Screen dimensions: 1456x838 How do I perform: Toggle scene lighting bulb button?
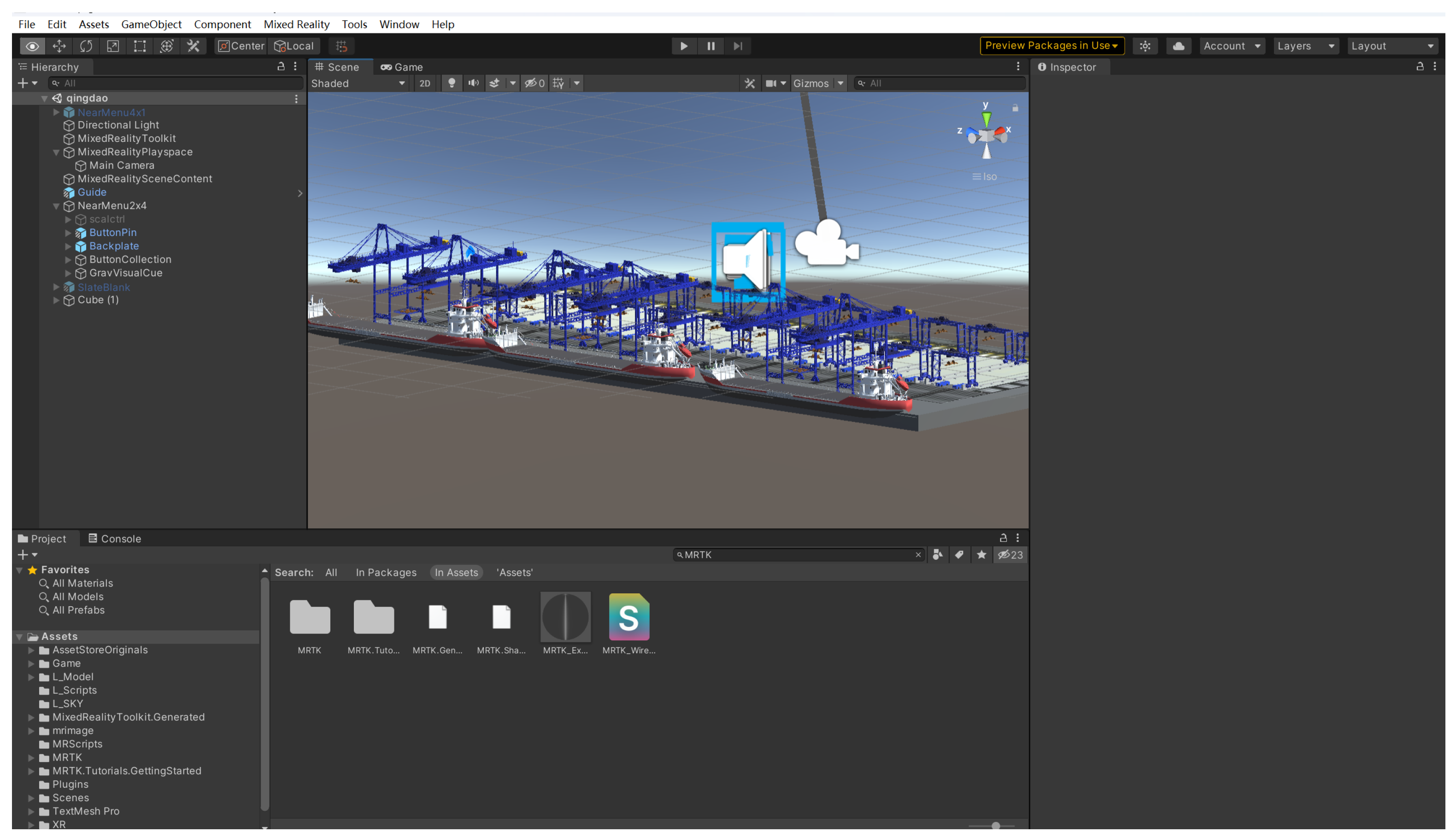tap(451, 83)
